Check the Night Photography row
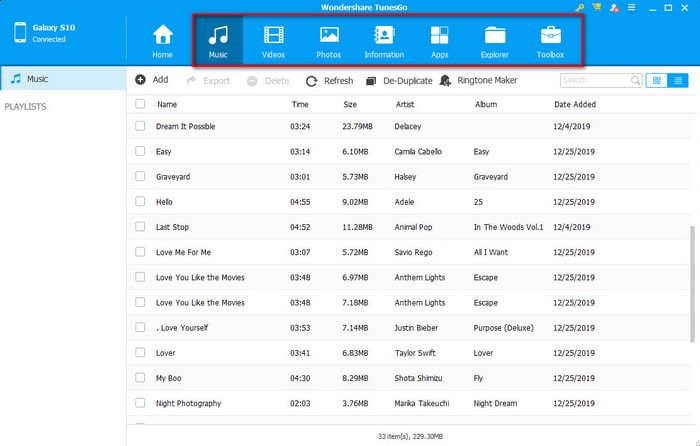Viewport: 700px width, 446px height. pos(140,403)
